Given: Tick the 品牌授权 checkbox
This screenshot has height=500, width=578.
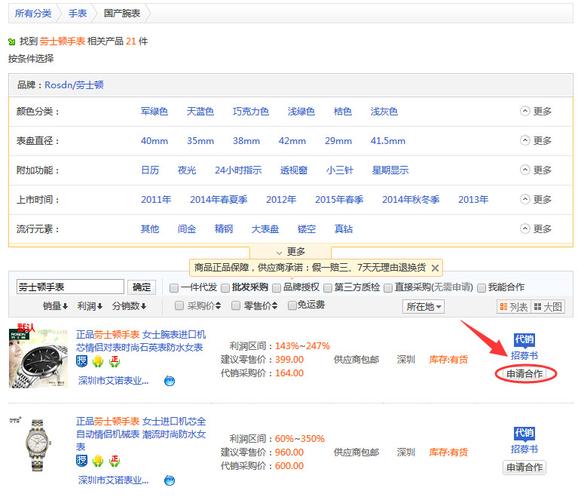Looking at the screenshot, I should (x=276, y=288).
